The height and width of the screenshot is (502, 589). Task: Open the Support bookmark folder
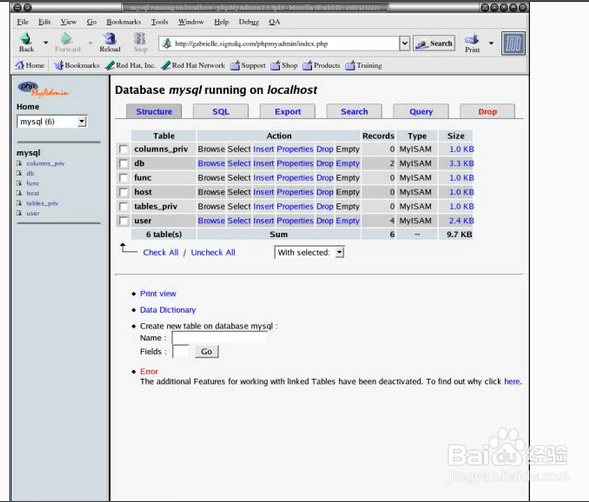click(248, 65)
